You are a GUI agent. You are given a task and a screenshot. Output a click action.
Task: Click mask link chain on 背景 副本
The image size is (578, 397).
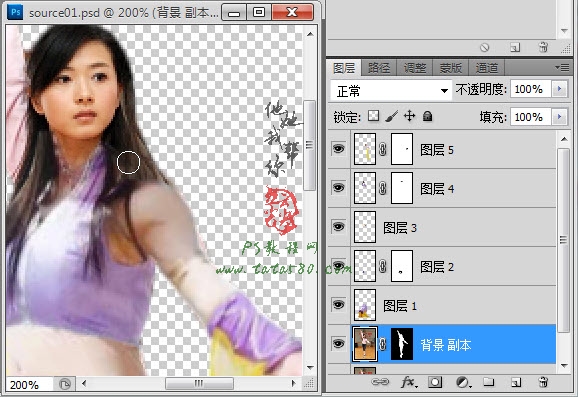pos(383,344)
